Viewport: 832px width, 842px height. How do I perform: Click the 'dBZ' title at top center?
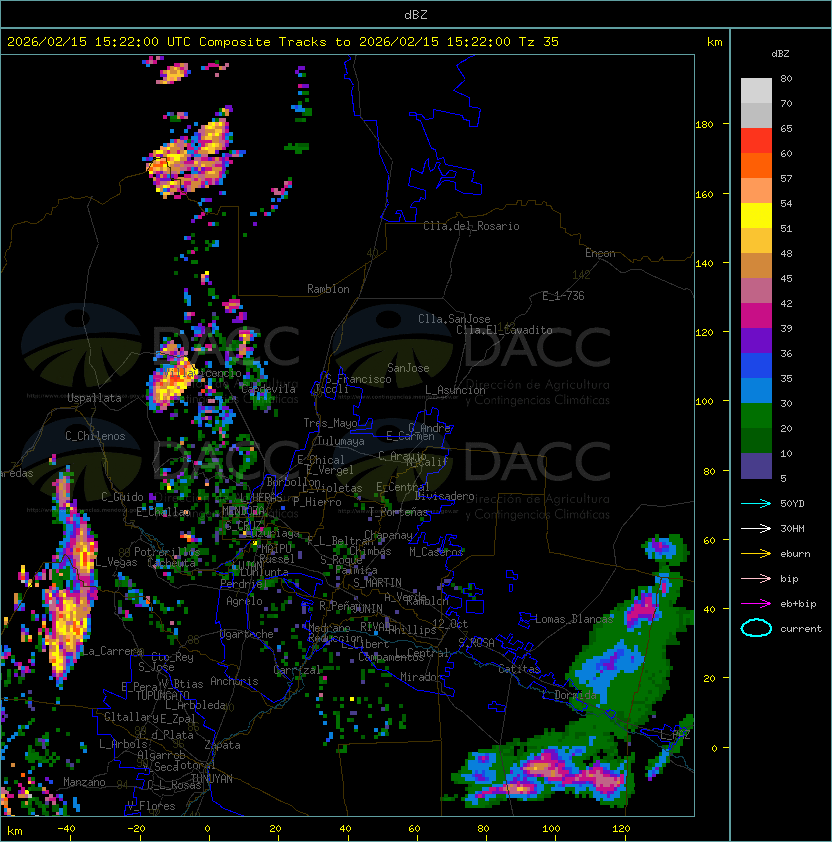[416, 14]
